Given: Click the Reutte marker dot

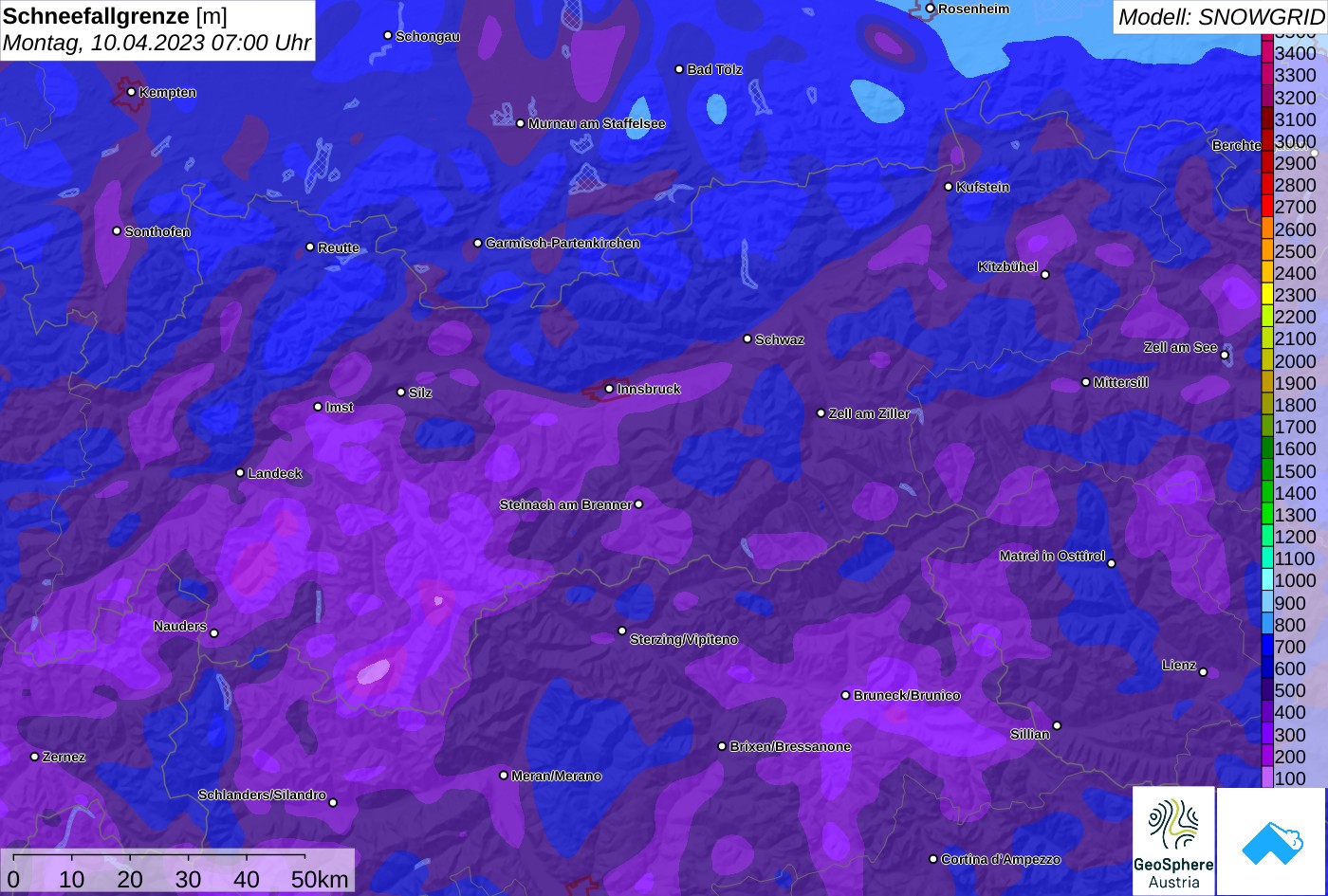Looking at the screenshot, I should (x=309, y=247).
